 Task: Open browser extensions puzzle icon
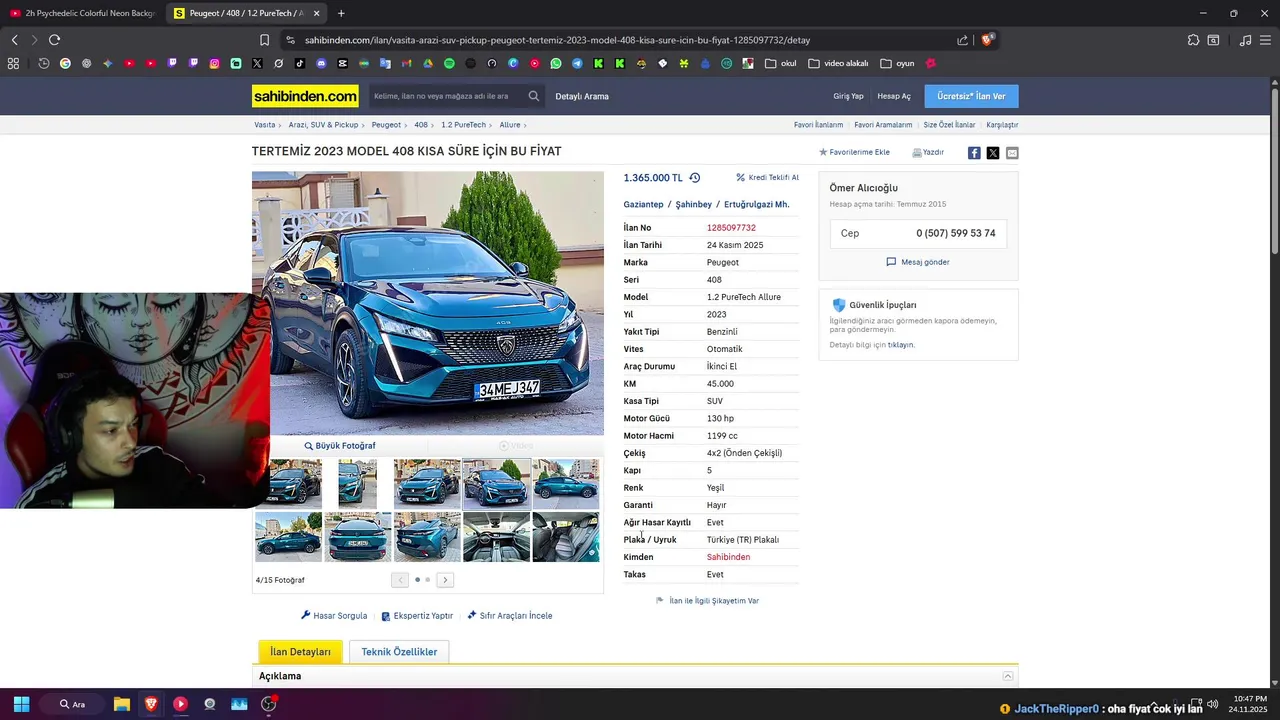1193,40
